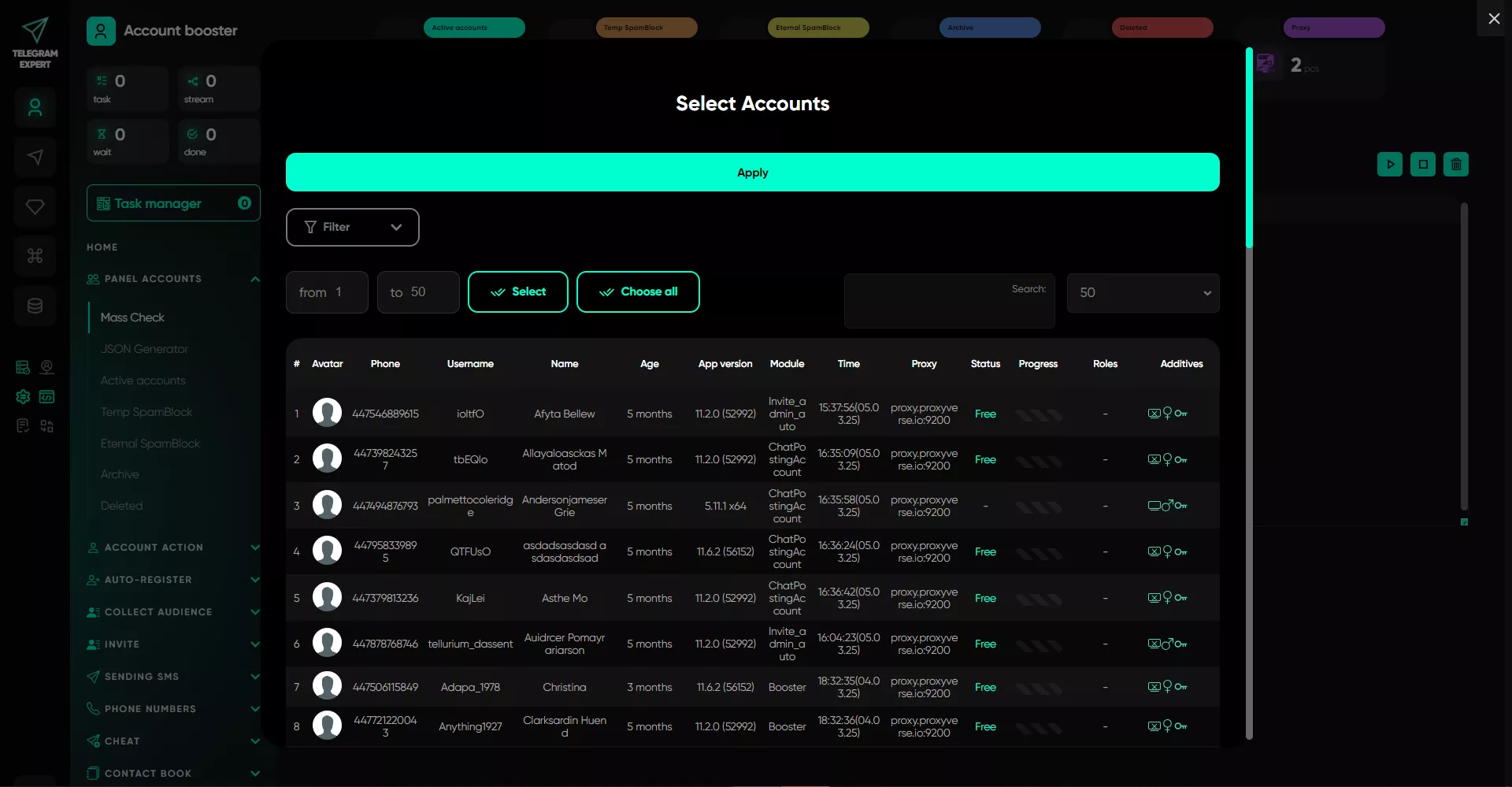The width and height of the screenshot is (1512, 787).
Task: Click the user profile circle icon in lower rail
Action: (47, 367)
